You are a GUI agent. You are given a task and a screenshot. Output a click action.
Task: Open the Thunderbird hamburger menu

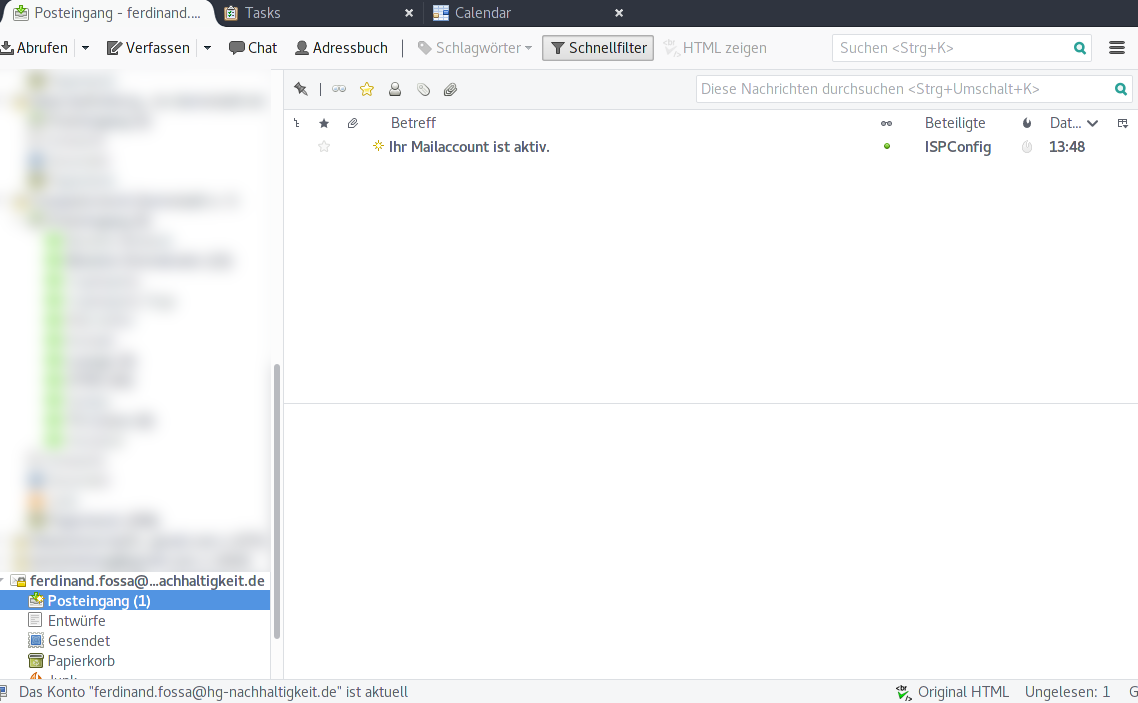coord(1117,48)
